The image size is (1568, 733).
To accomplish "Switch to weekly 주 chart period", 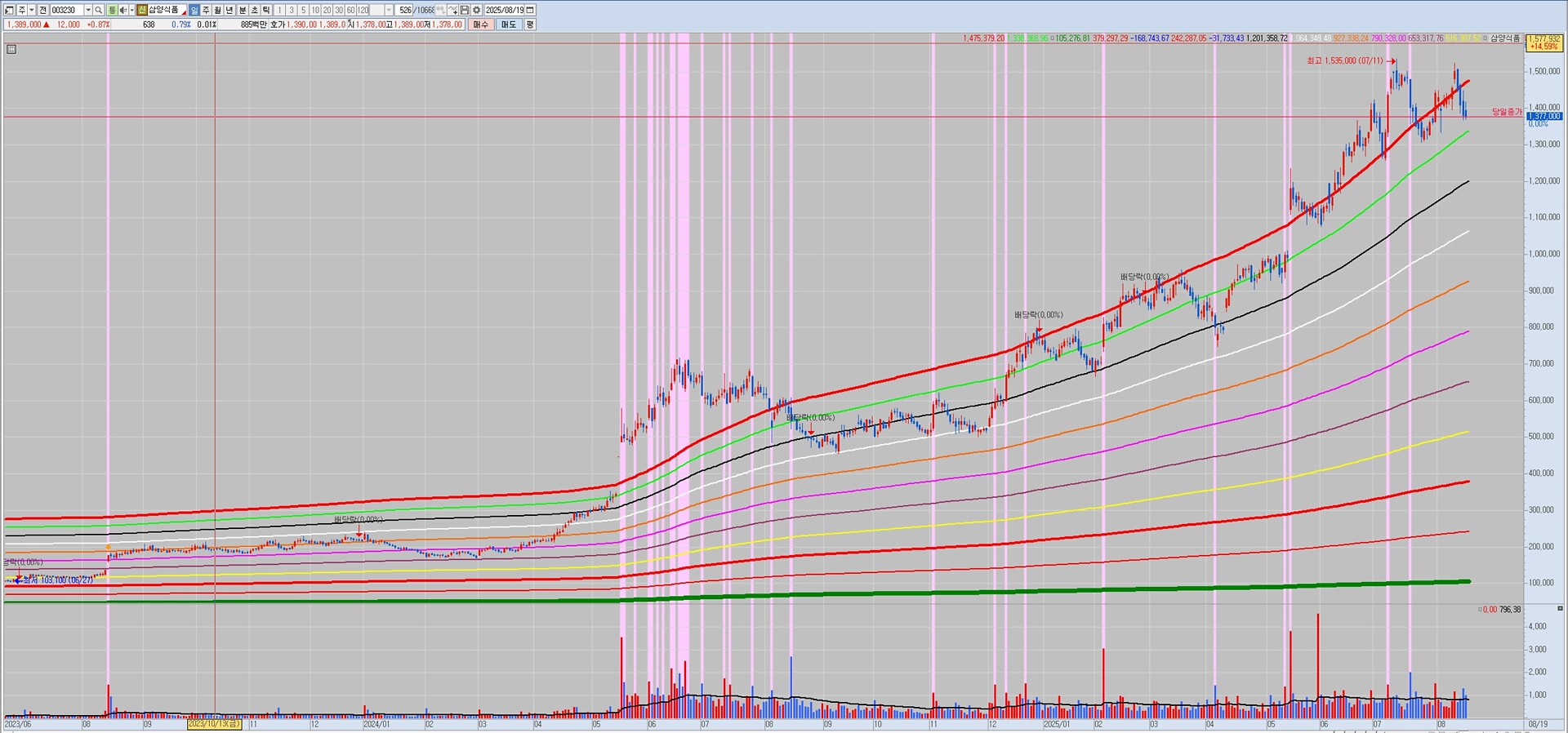I will click(206, 10).
